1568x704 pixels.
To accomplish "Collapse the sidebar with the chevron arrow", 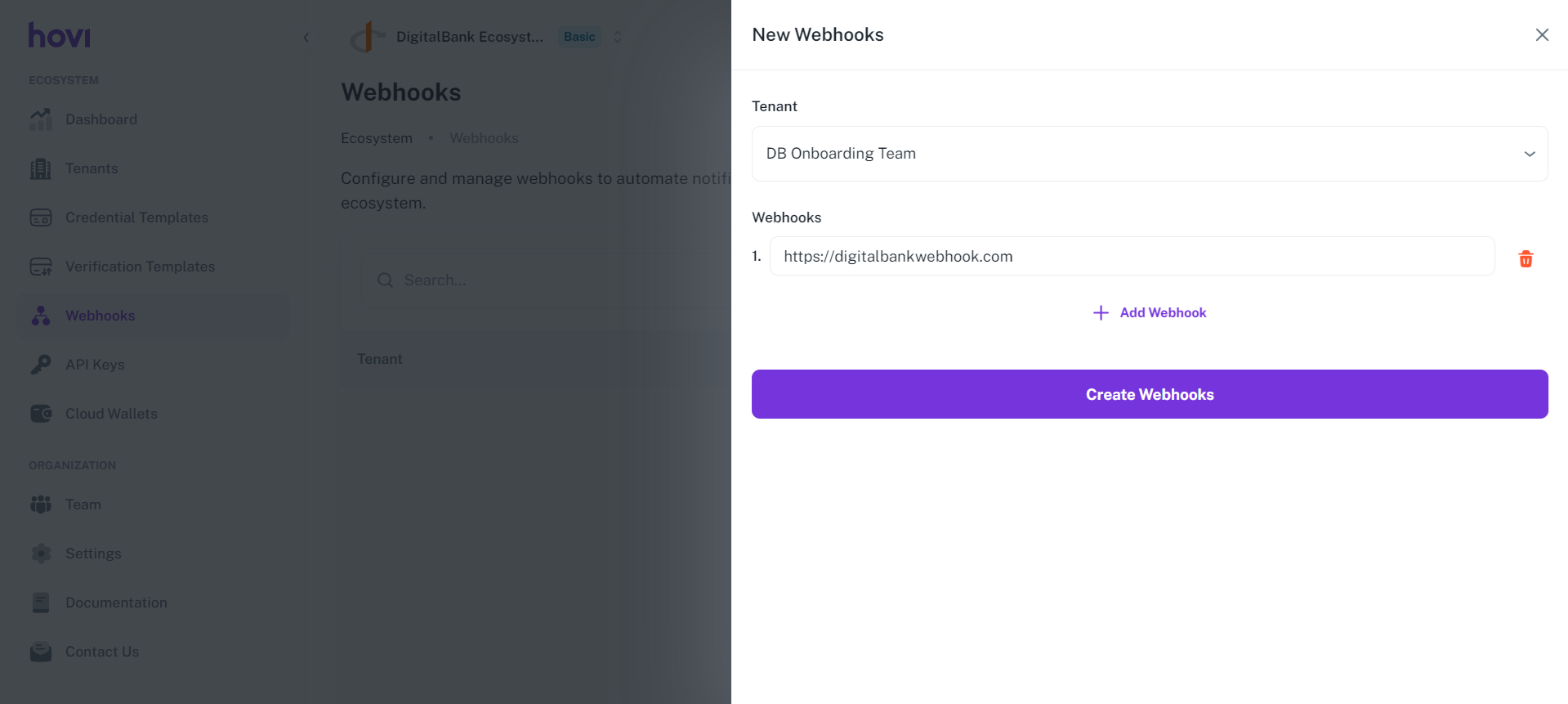I will tap(306, 38).
